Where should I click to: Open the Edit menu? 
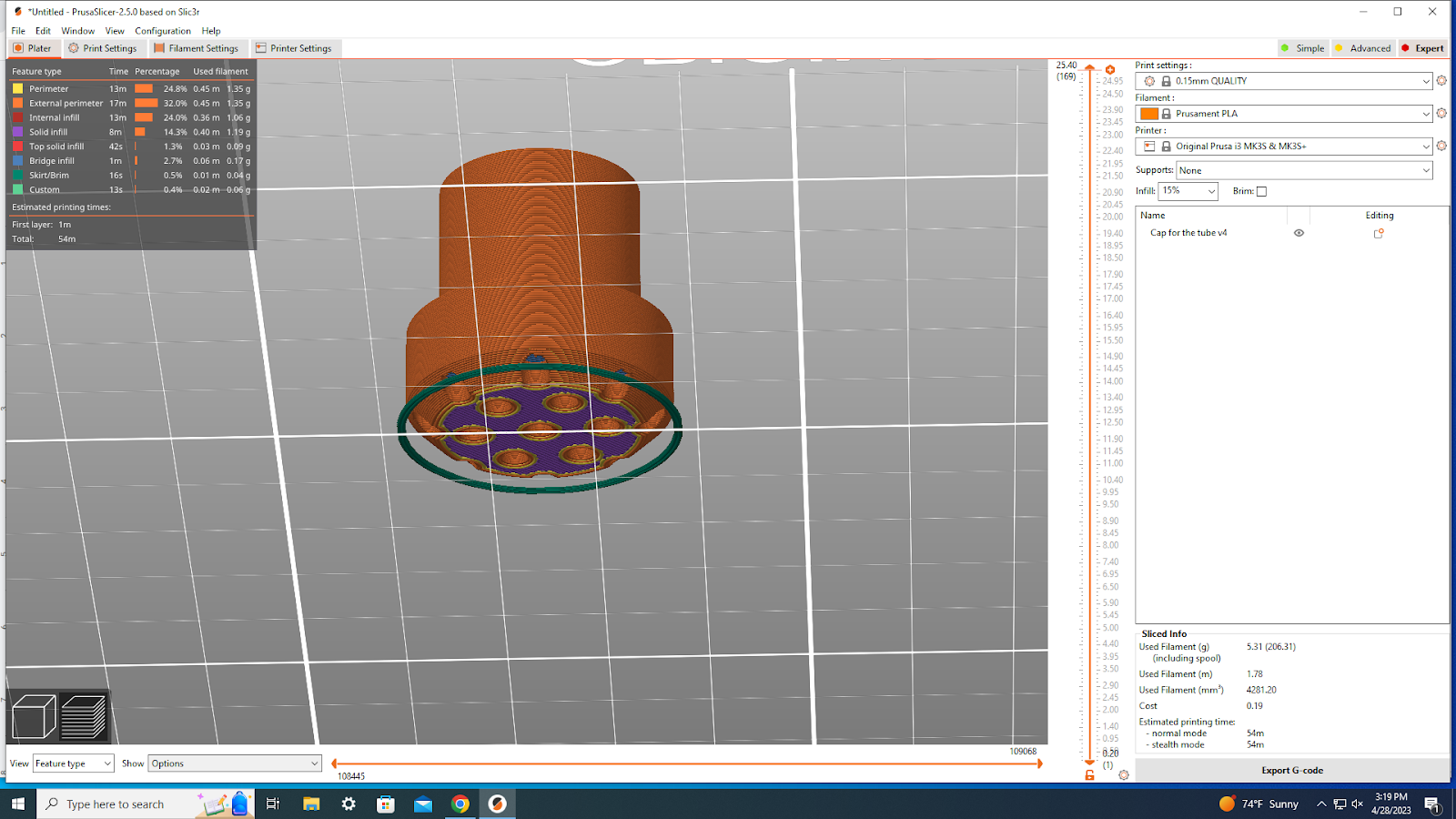coord(43,31)
